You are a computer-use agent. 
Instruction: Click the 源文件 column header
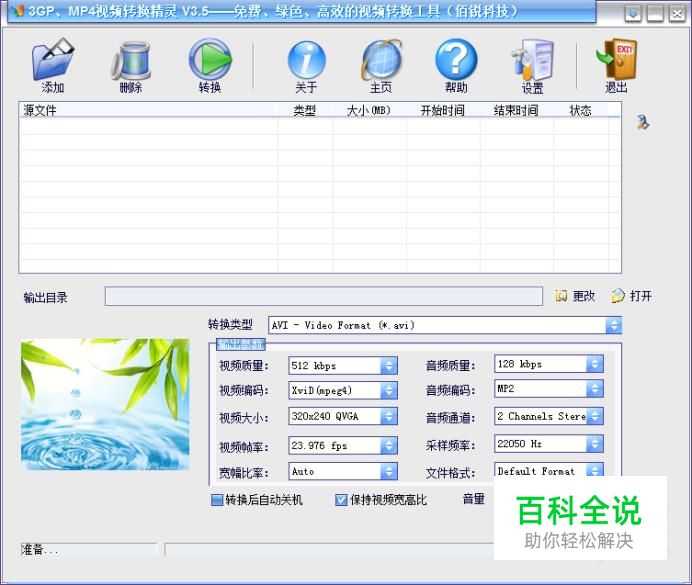pos(148,110)
